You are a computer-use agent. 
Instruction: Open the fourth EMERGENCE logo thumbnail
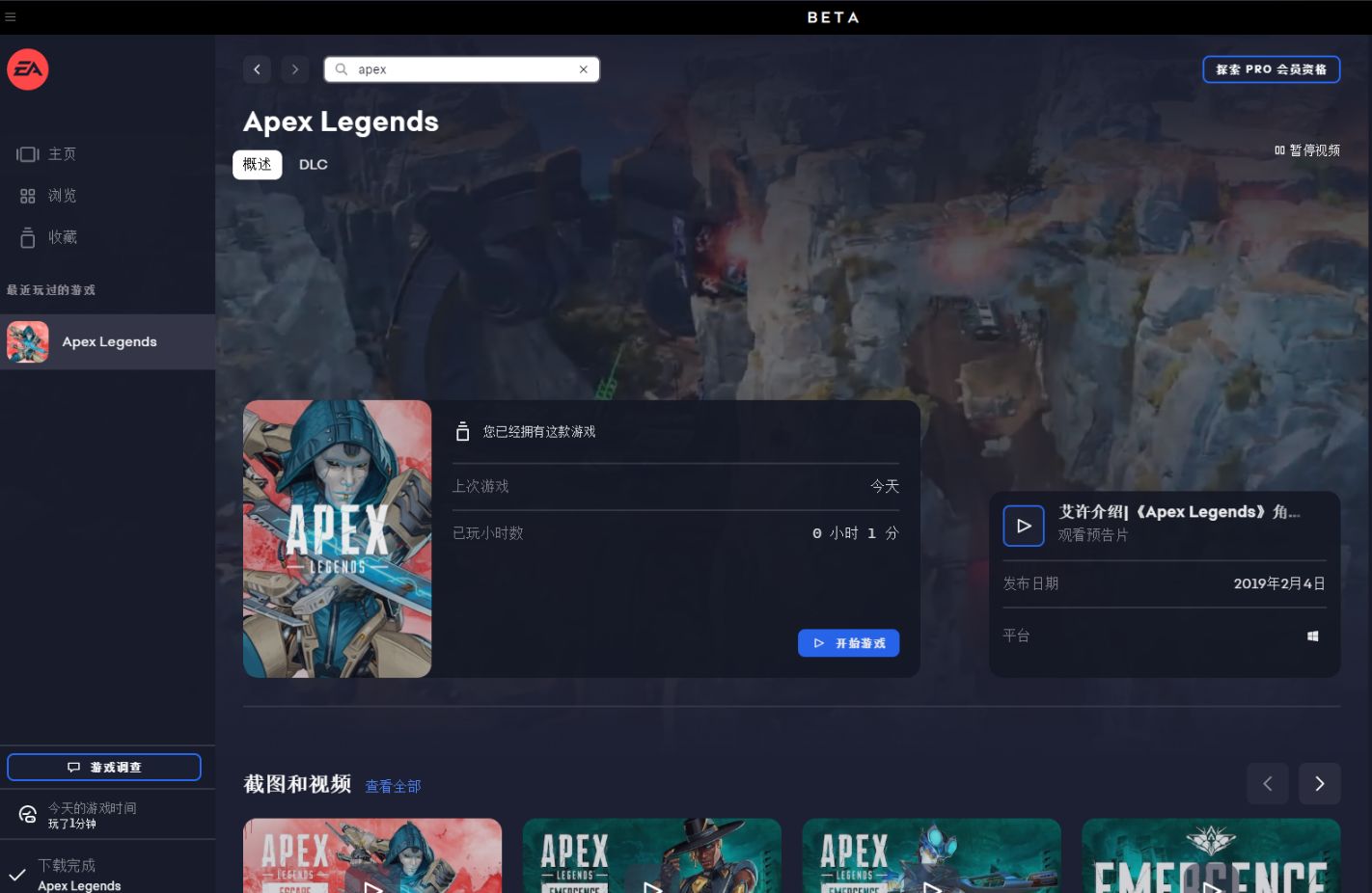tap(1212, 855)
